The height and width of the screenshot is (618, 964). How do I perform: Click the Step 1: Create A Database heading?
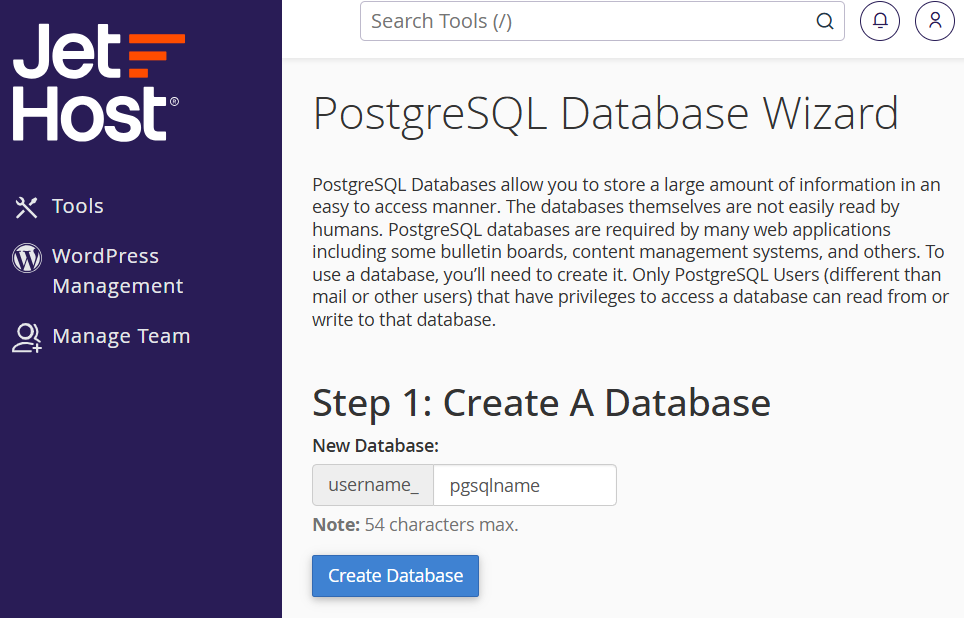[x=541, y=404]
